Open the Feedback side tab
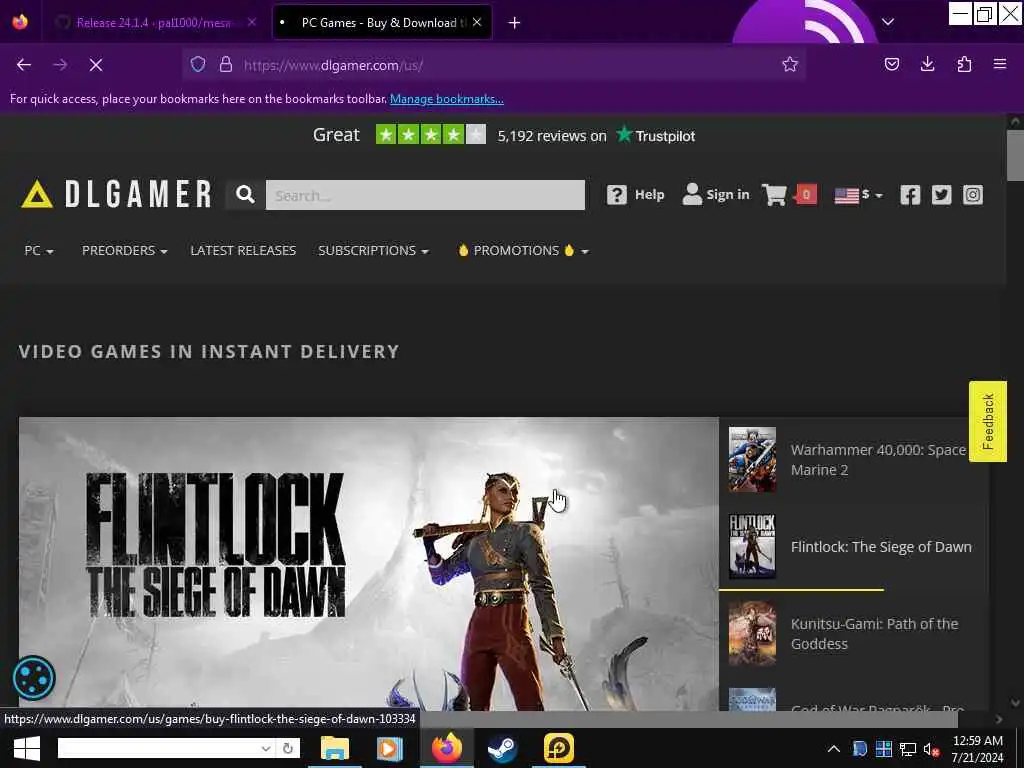Image resolution: width=1024 pixels, height=768 pixels. tap(987, 421)
